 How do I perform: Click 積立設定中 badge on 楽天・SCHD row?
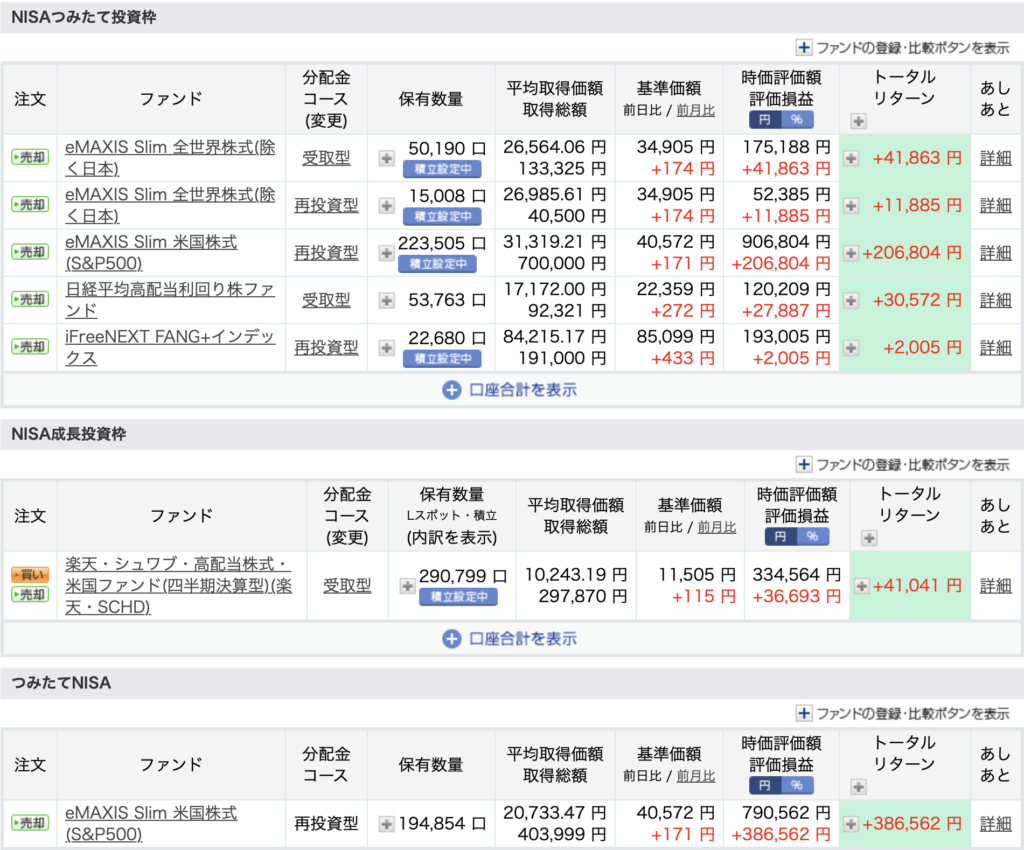pos(456,596)
